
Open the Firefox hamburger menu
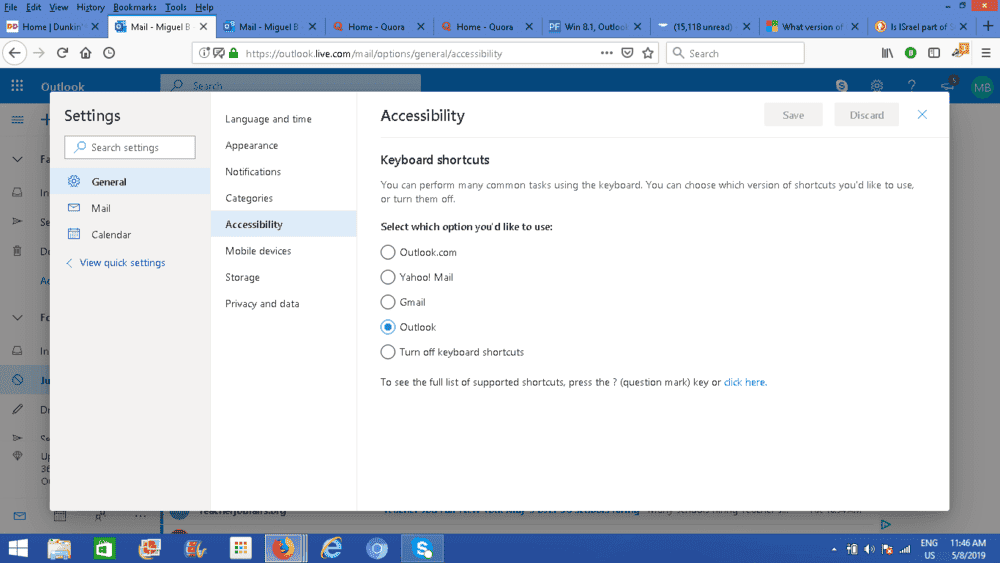(x=986, y=53)
